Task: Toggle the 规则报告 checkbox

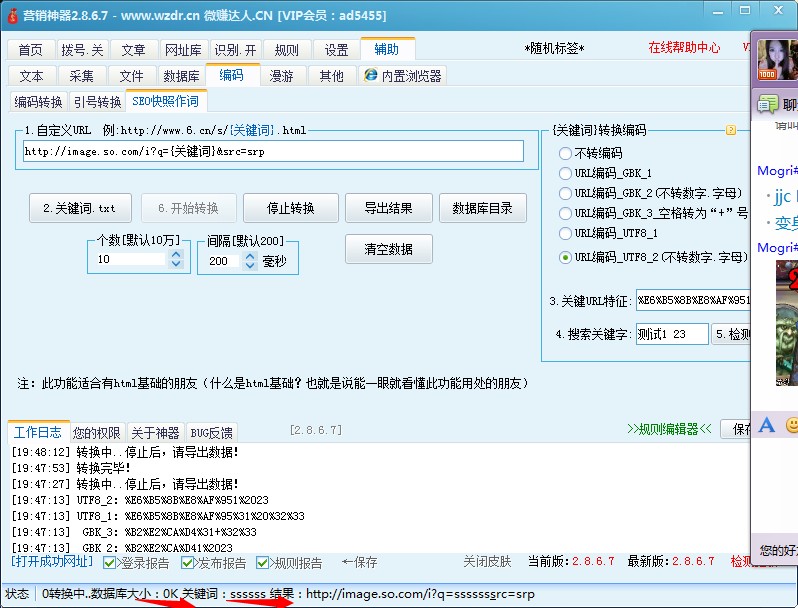Action: pyautogui.click(x=262, y=563)
